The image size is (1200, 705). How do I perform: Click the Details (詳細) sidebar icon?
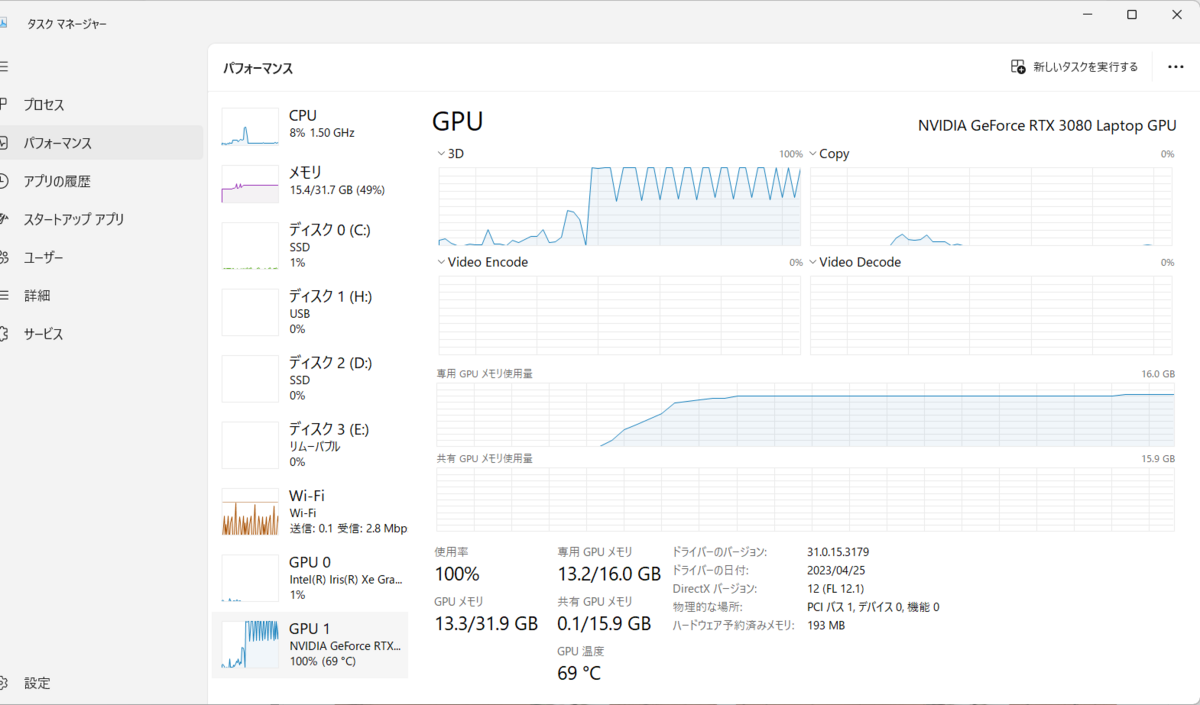click(x=3, y=295)
